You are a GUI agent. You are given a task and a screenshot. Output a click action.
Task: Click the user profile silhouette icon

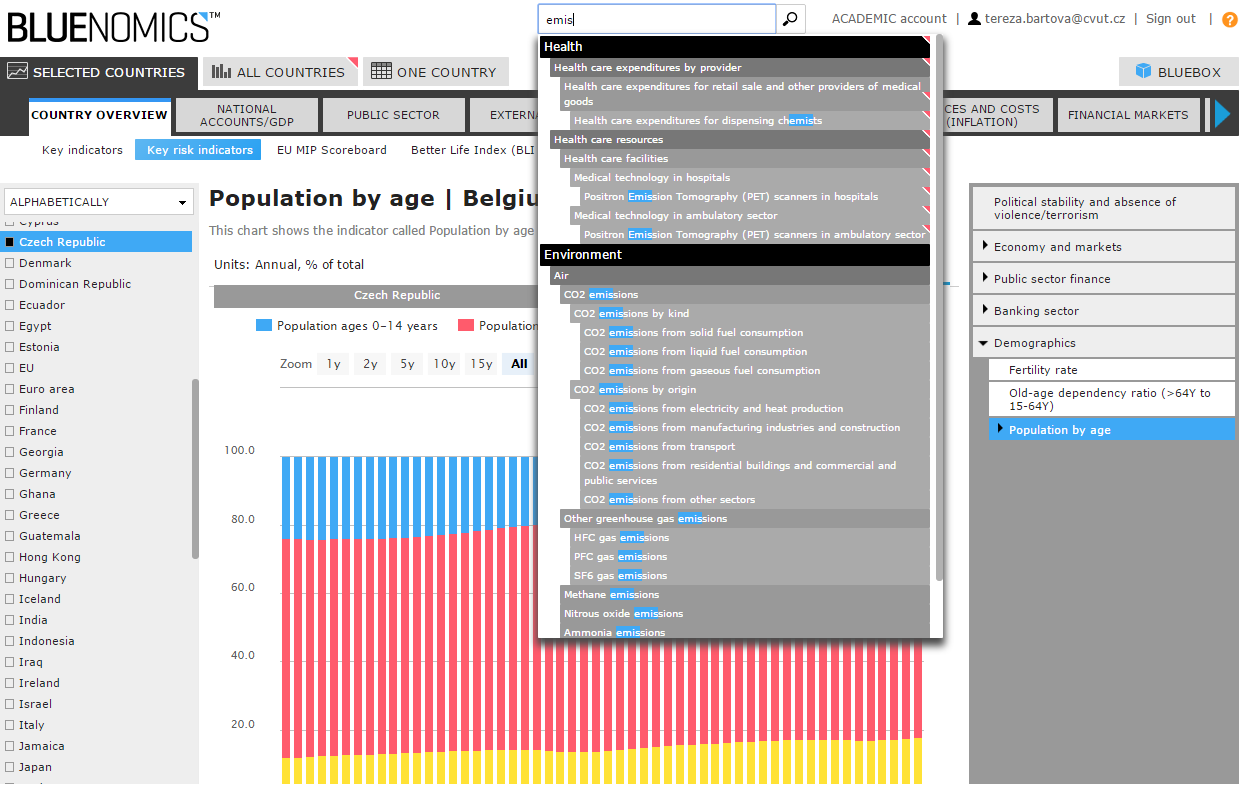pos(974,19)
